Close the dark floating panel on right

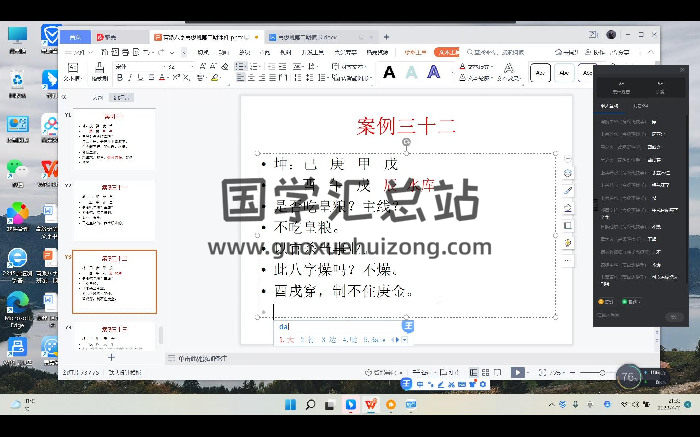[x=682, y=70]
